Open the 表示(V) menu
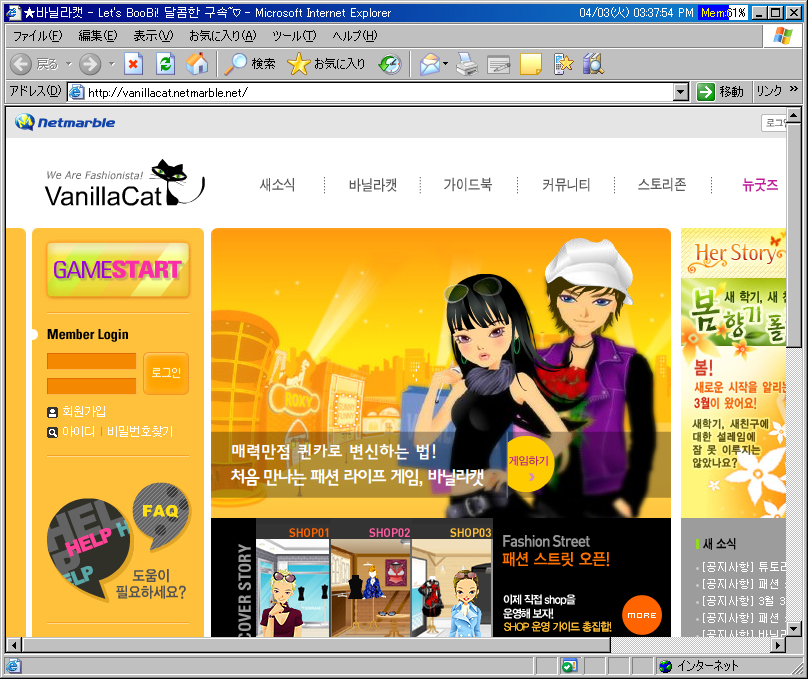Viewport: 808px width, 679px height. 152,36
